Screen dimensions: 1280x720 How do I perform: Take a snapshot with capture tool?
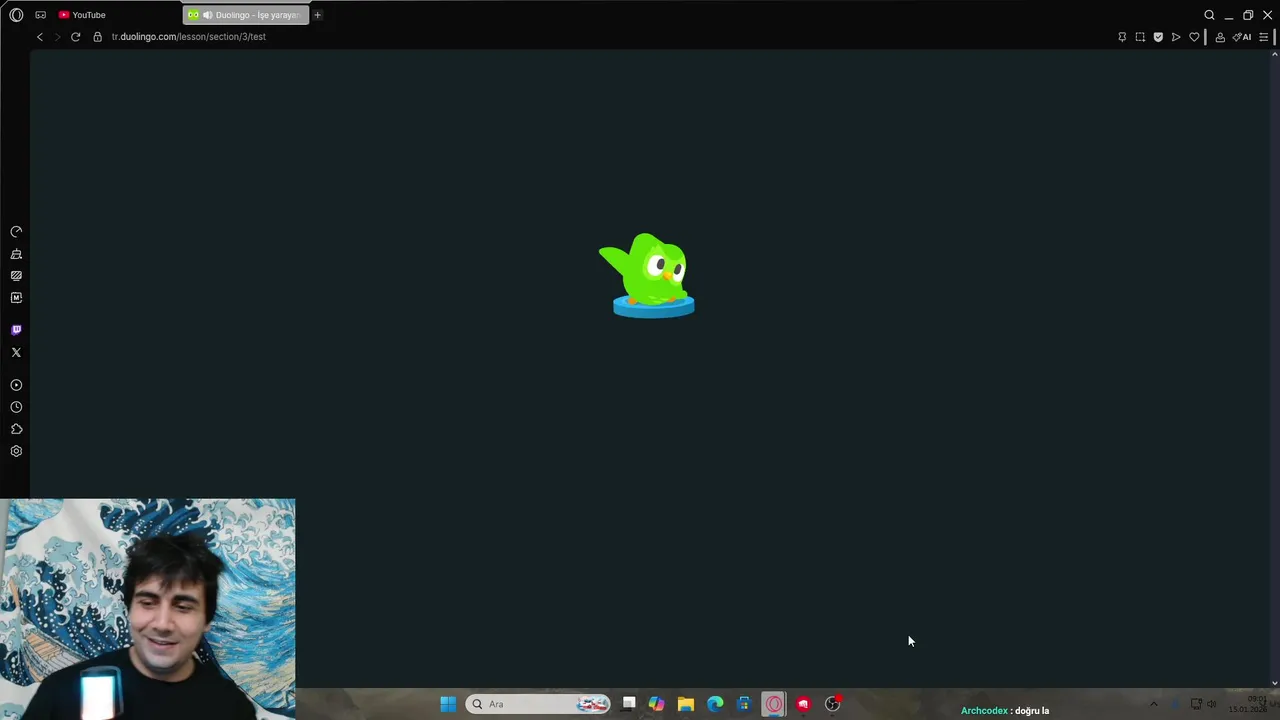click(1140, 37)
